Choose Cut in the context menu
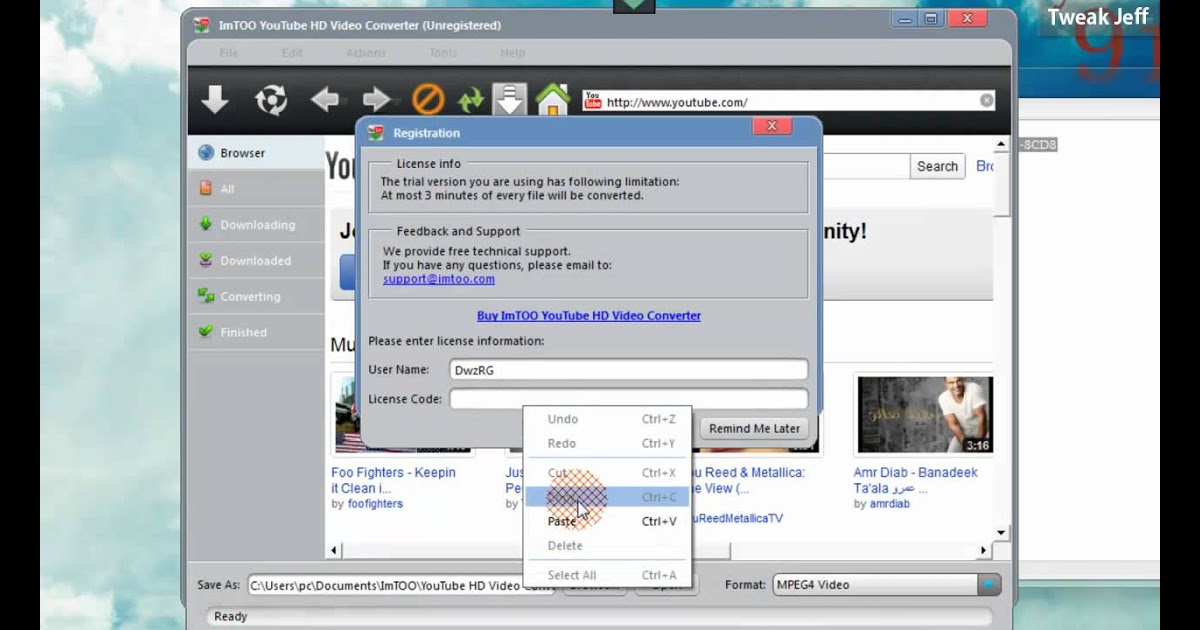This screenshot has height=630, width=1200. tap(607, 473)
